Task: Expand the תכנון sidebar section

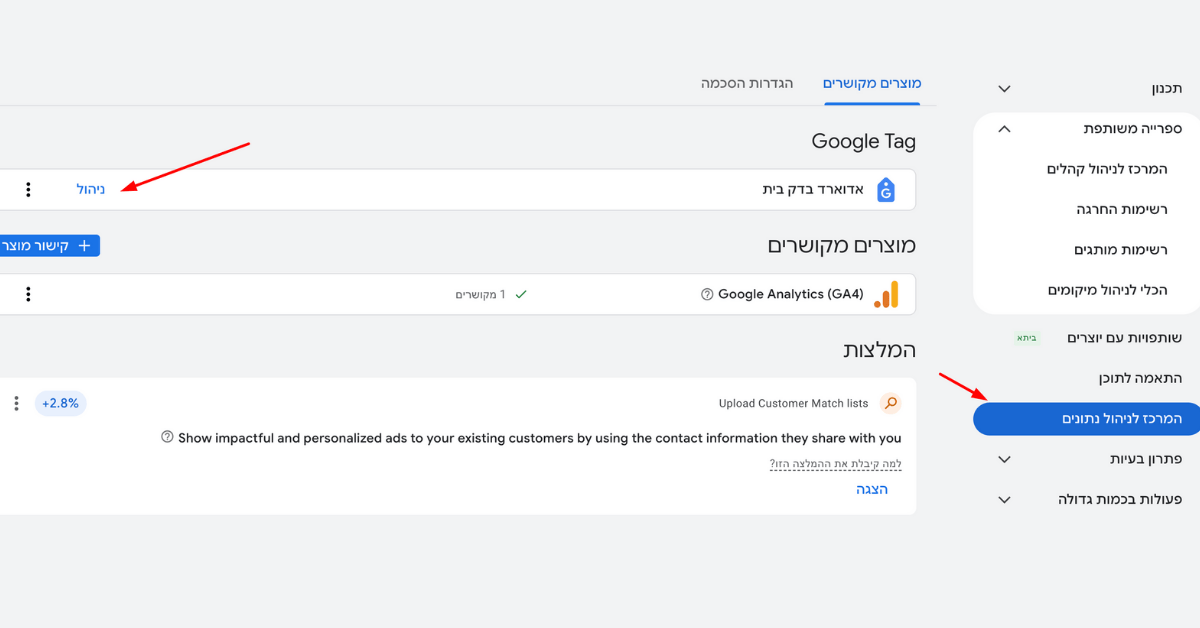Action: coord(1005,89)
